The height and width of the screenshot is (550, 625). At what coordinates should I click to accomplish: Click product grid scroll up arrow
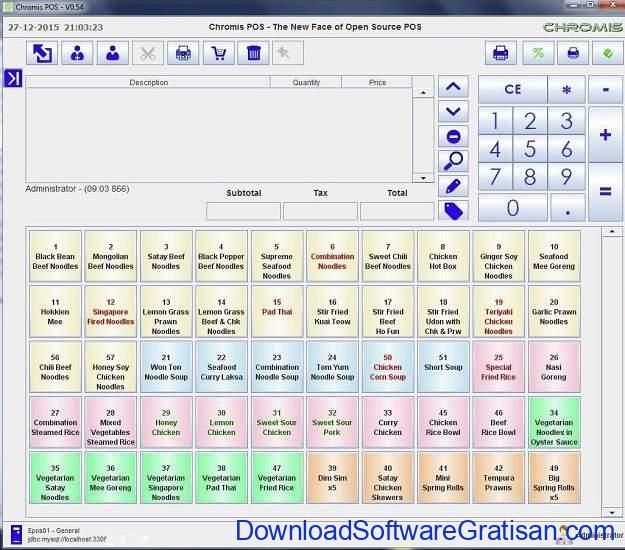[x=611, y=232]
